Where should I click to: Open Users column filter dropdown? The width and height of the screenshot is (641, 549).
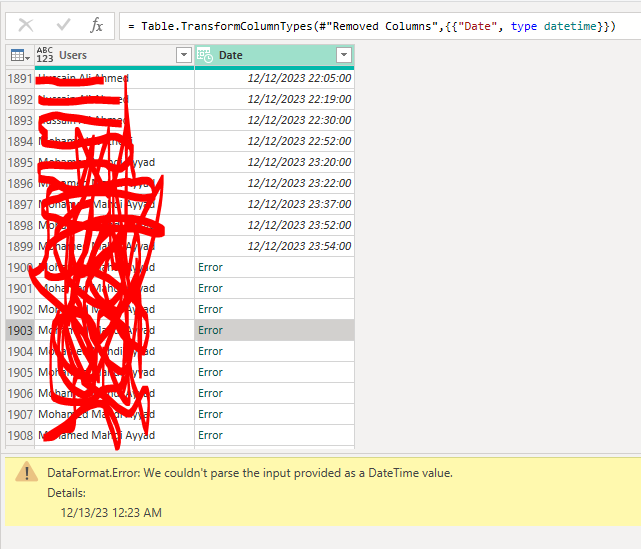click(x=184, y=55)
